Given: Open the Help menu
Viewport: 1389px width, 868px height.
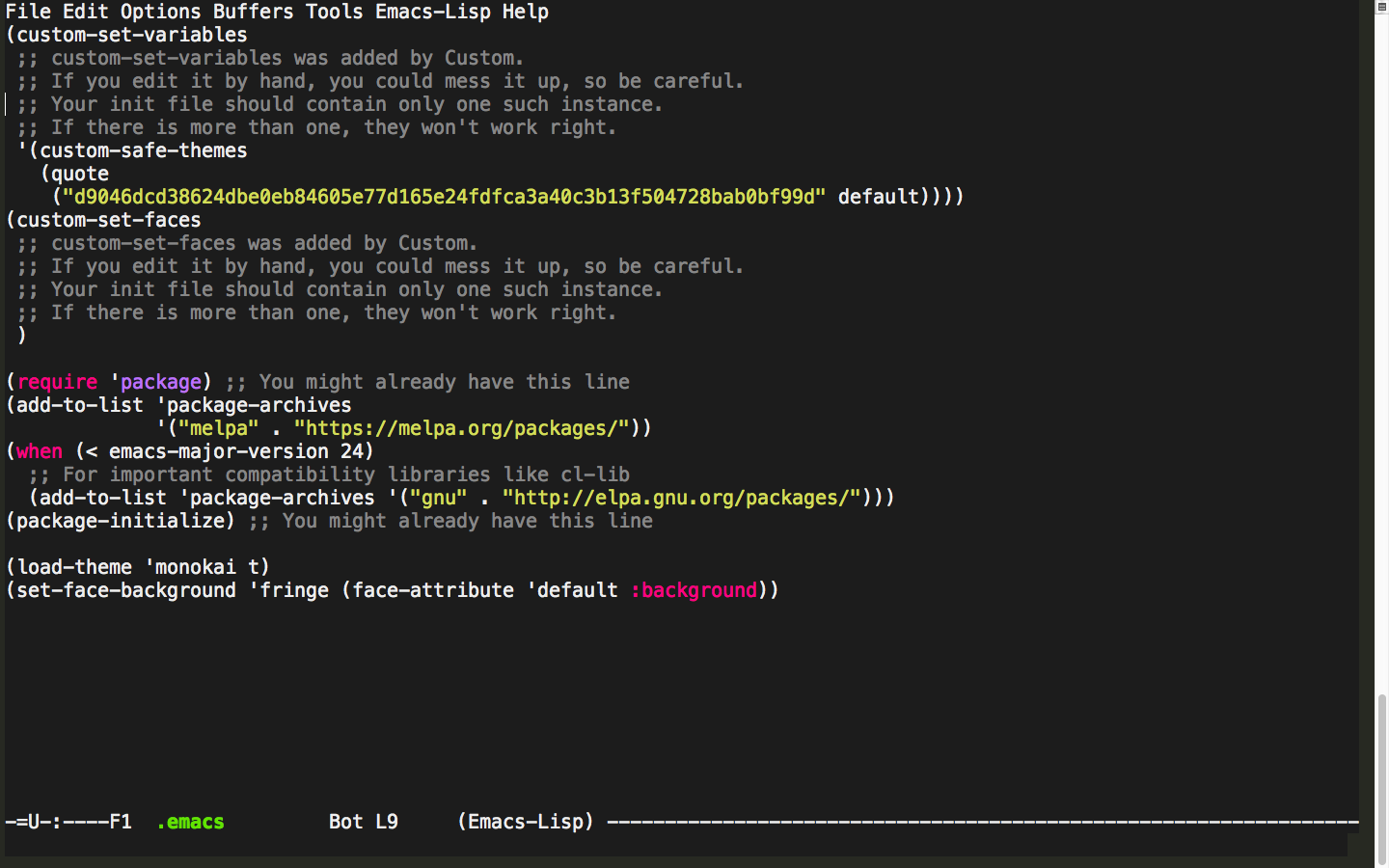Looking at the screenshot, I should coord(525,12).
